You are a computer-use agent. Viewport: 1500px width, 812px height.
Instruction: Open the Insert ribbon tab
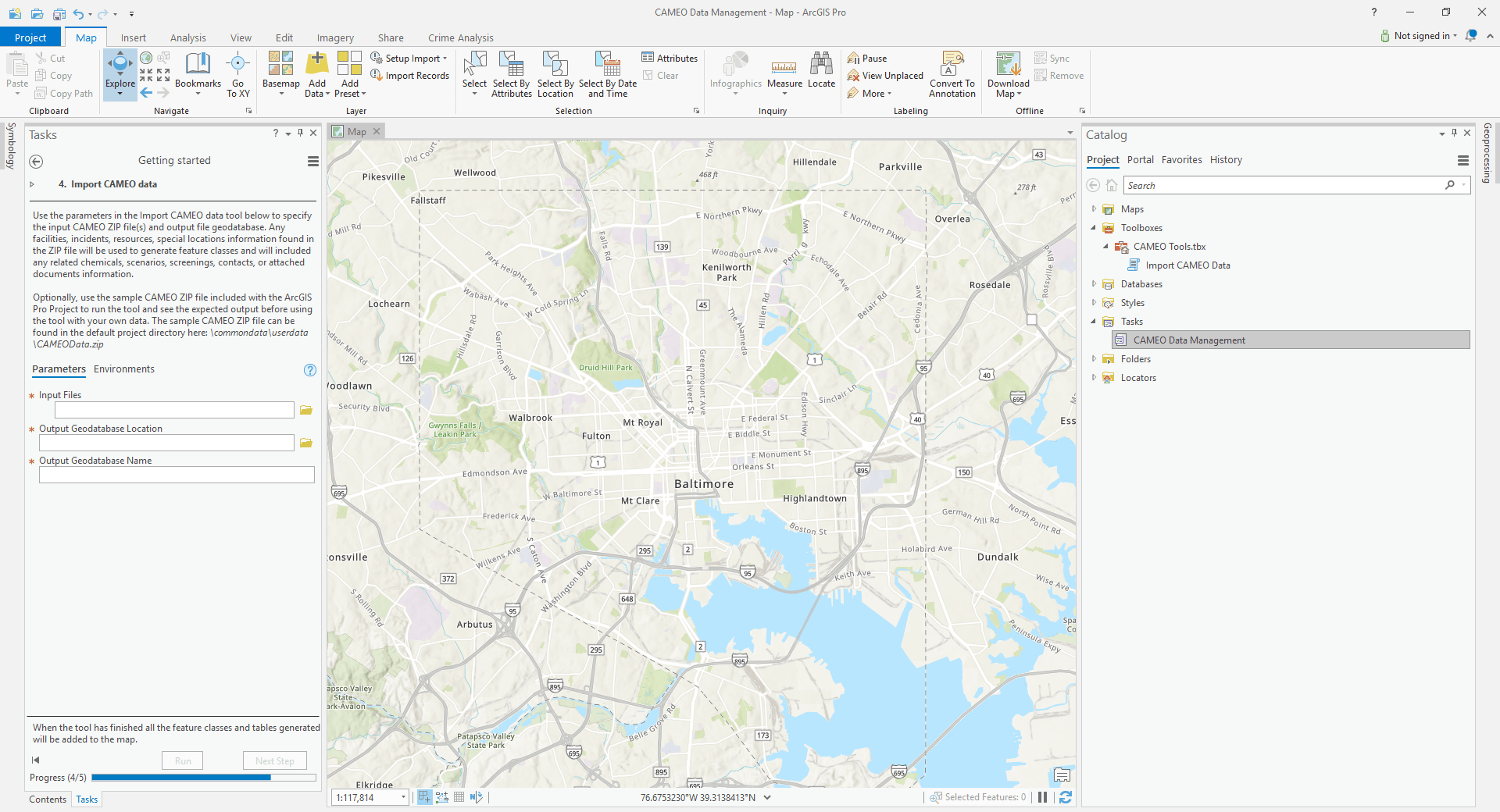pyautogui.click(x=134, y=37)
